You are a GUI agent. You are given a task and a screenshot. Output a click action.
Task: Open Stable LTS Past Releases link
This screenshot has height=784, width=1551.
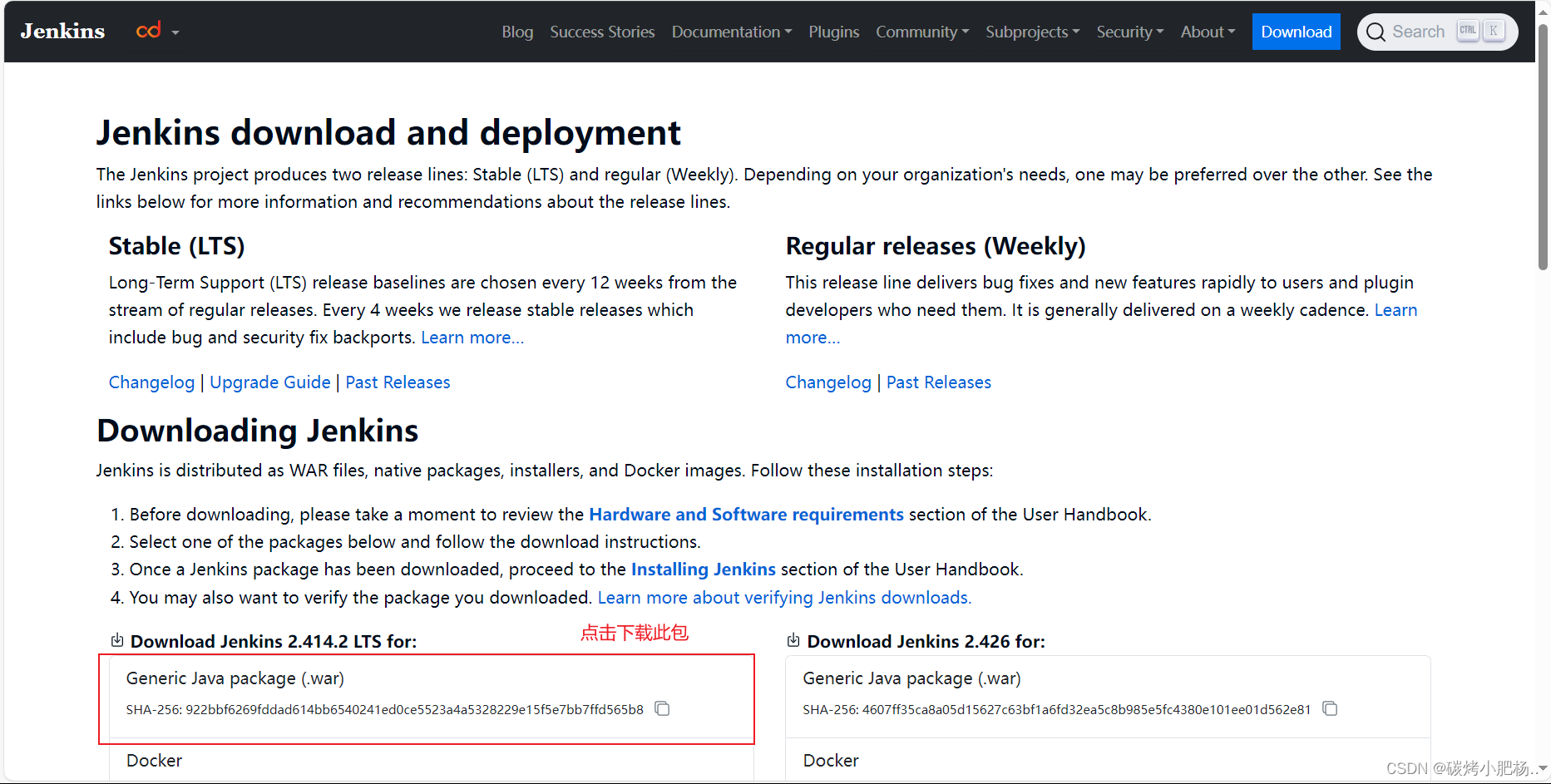398,382
